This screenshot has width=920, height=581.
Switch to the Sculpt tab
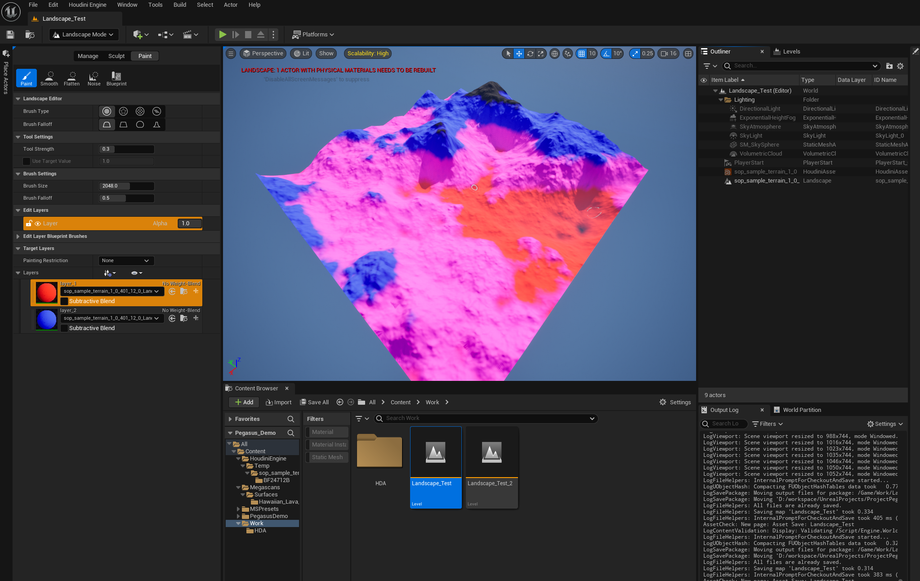116,56
